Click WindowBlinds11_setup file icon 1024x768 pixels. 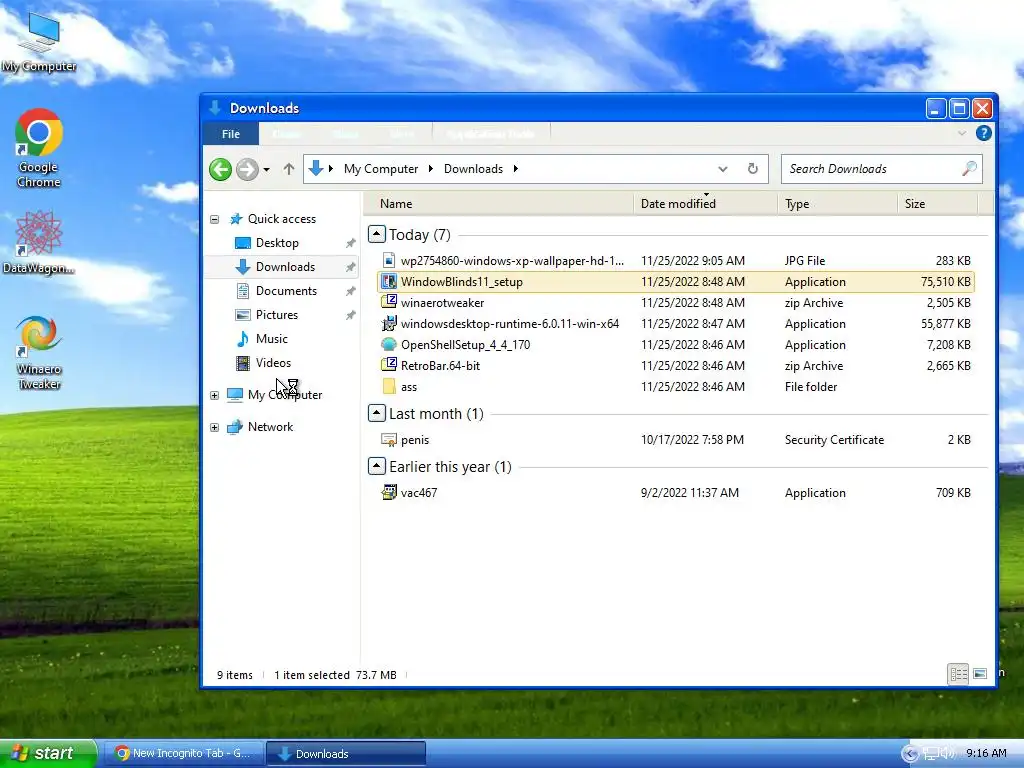pyautogui.click(x=389, y=281)
